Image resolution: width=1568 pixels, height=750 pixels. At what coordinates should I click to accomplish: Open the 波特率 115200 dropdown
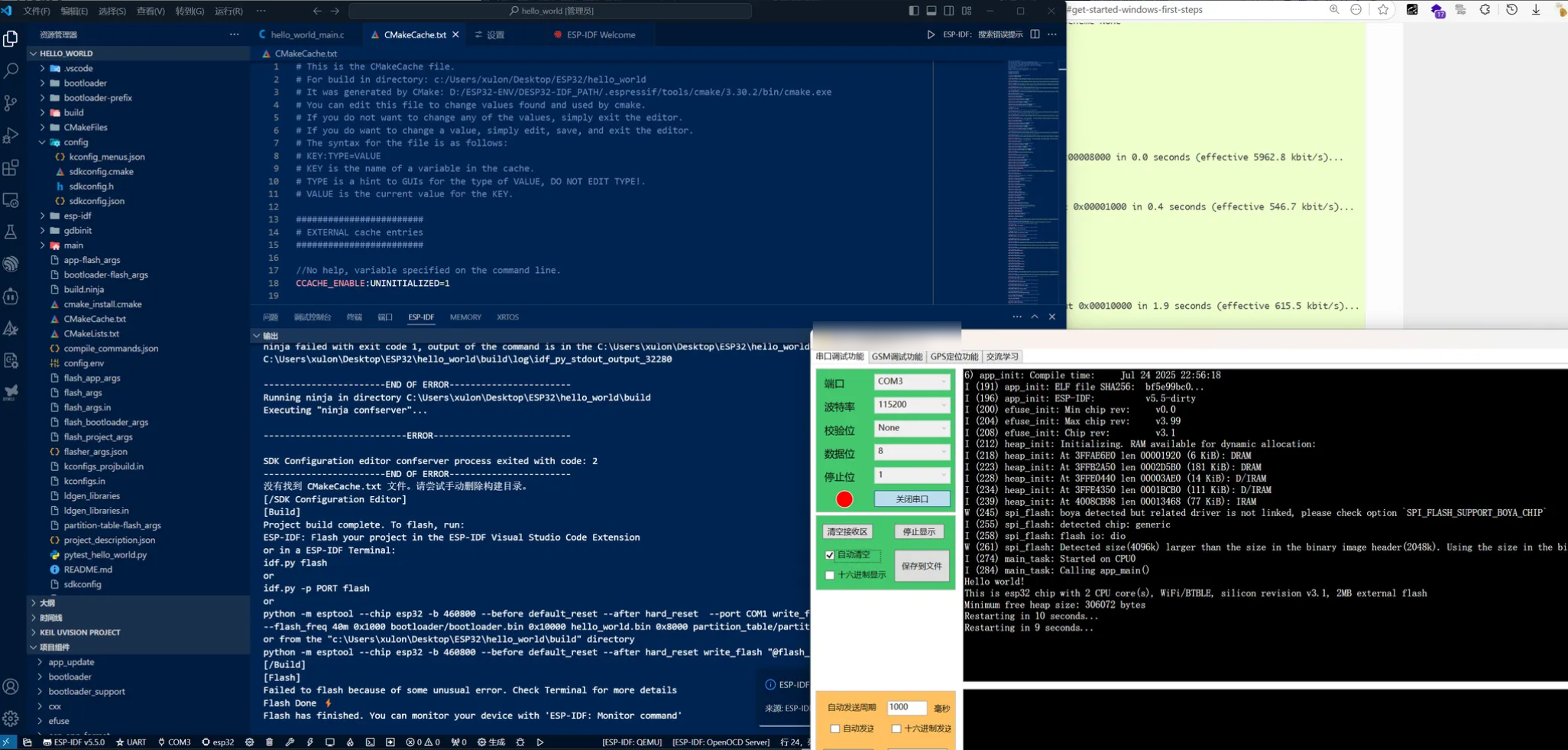[912, 404]
